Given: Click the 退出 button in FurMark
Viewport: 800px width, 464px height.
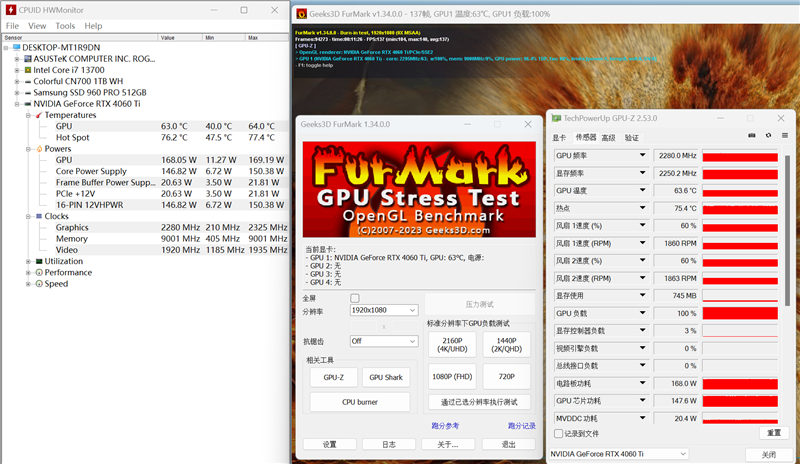Looking at the screenshot, I should click(508, 444).
